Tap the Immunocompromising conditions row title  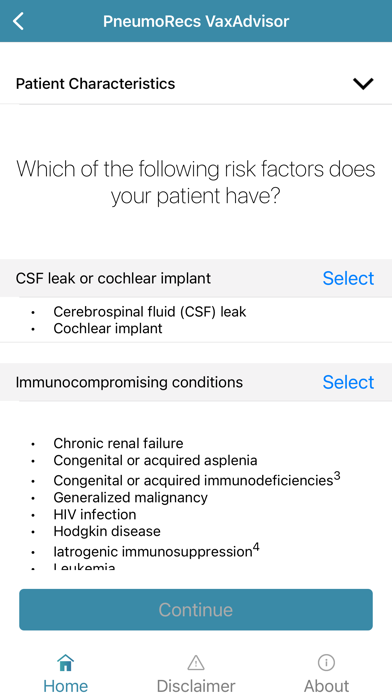point(129,382)
